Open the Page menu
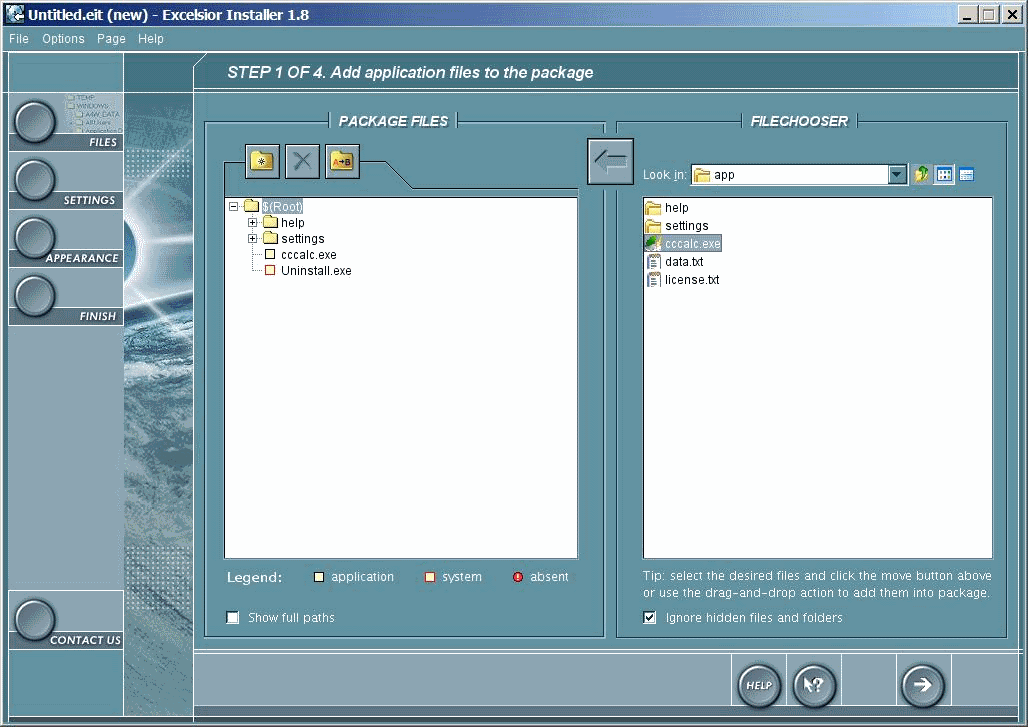 111,39
